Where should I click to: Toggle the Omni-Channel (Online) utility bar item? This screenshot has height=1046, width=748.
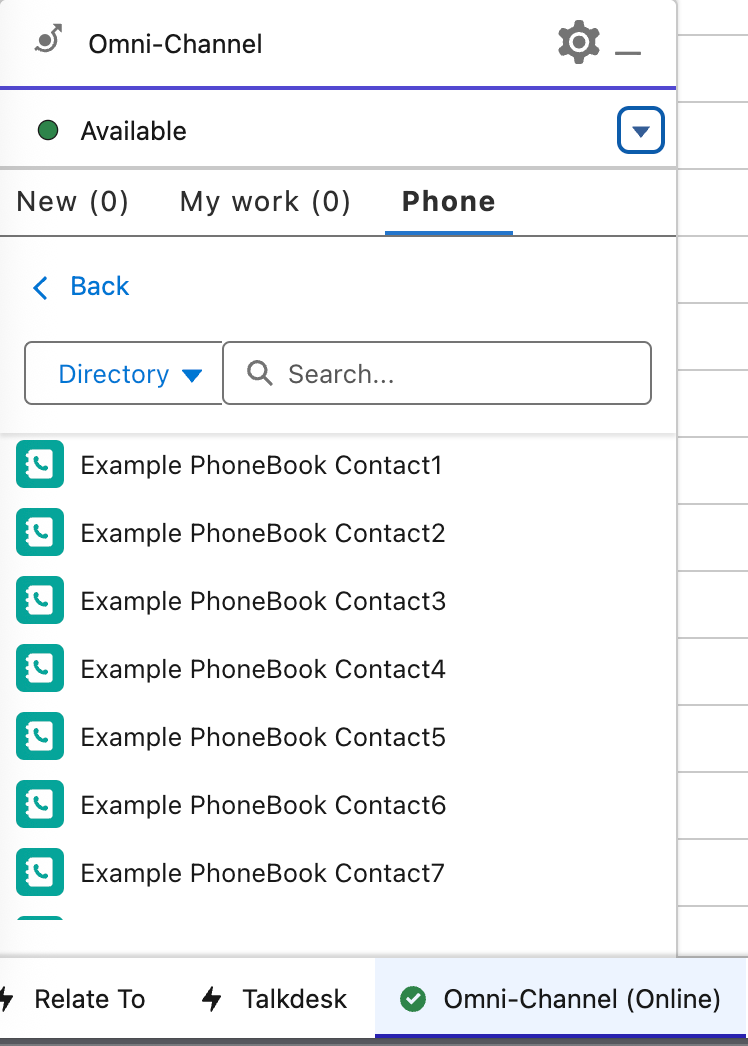560,999
